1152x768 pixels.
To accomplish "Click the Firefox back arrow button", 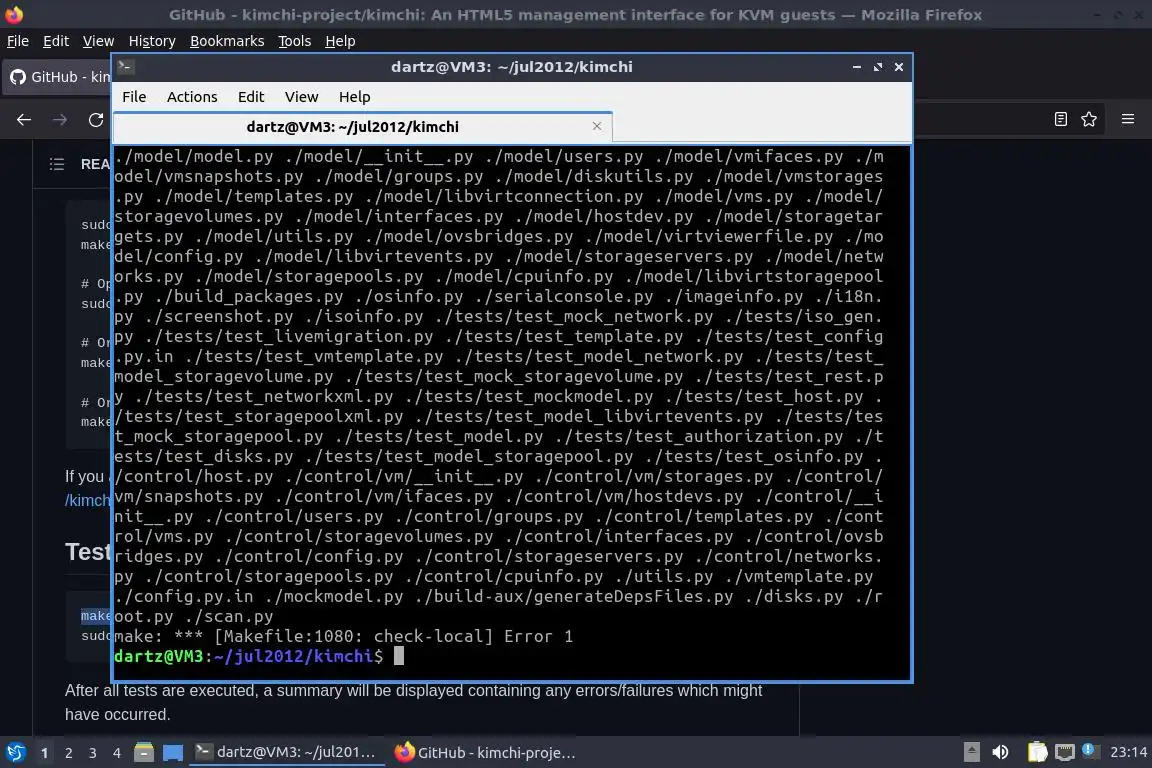I will (x=24, y=120).
